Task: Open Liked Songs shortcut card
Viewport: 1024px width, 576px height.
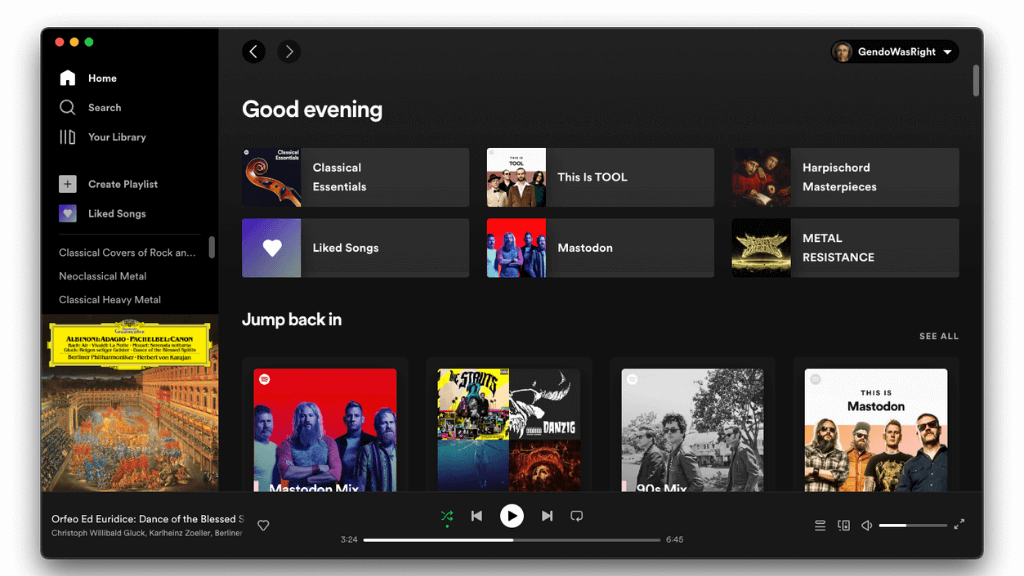Action: click(355, 248)
